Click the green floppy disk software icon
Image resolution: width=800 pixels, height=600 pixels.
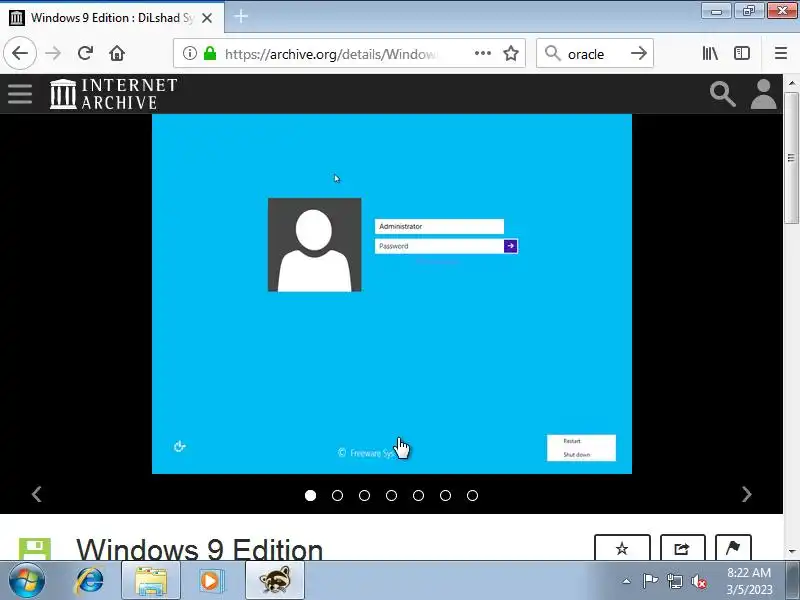35,549
